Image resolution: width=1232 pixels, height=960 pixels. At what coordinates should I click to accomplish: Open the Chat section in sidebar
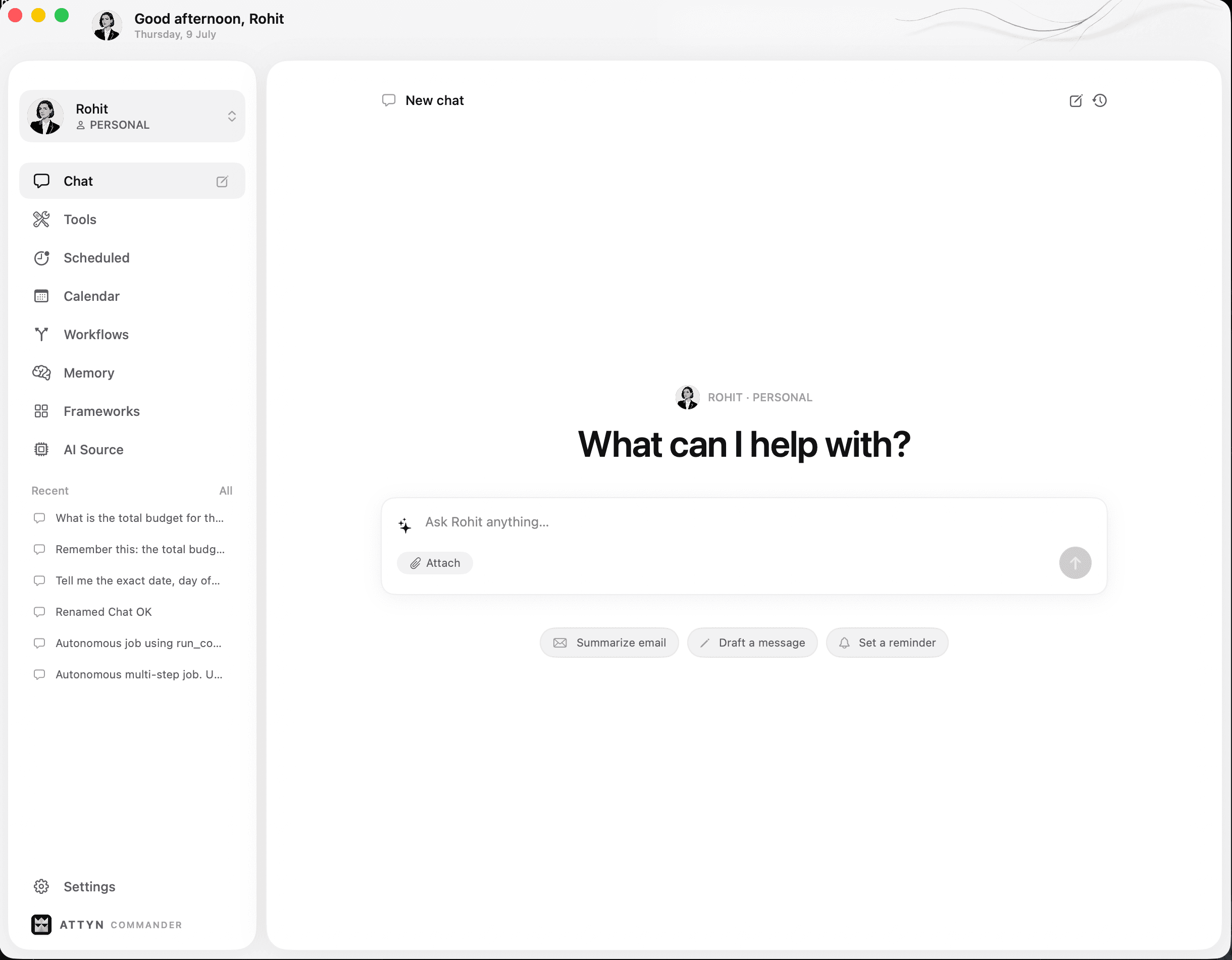pos(132,181)
